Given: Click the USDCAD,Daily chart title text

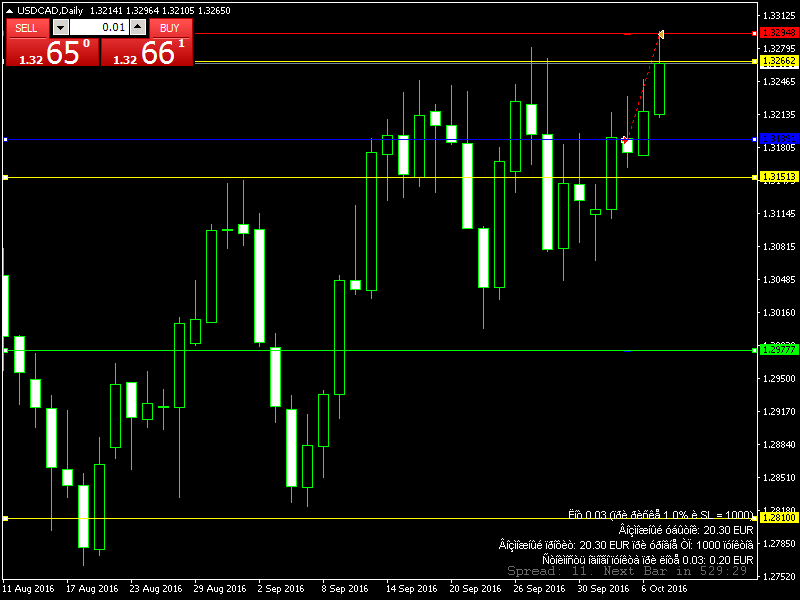Looking at the screenshot, I should tap(50, 11).
